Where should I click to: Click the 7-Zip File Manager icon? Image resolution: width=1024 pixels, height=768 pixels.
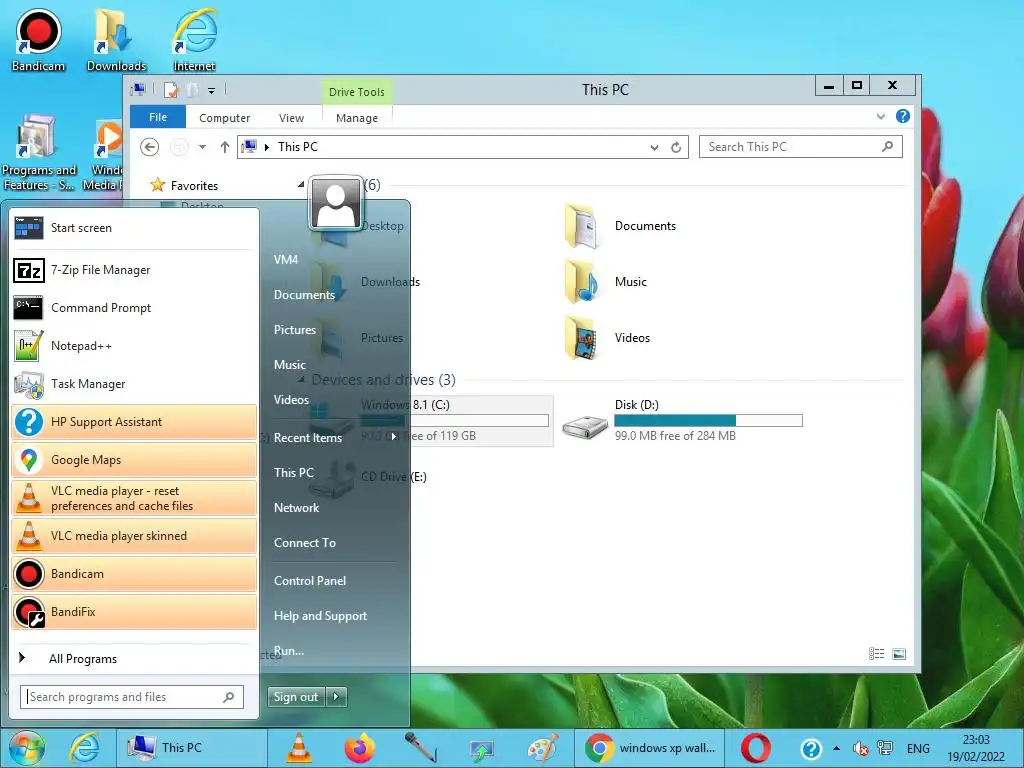[x=29, y=270]
